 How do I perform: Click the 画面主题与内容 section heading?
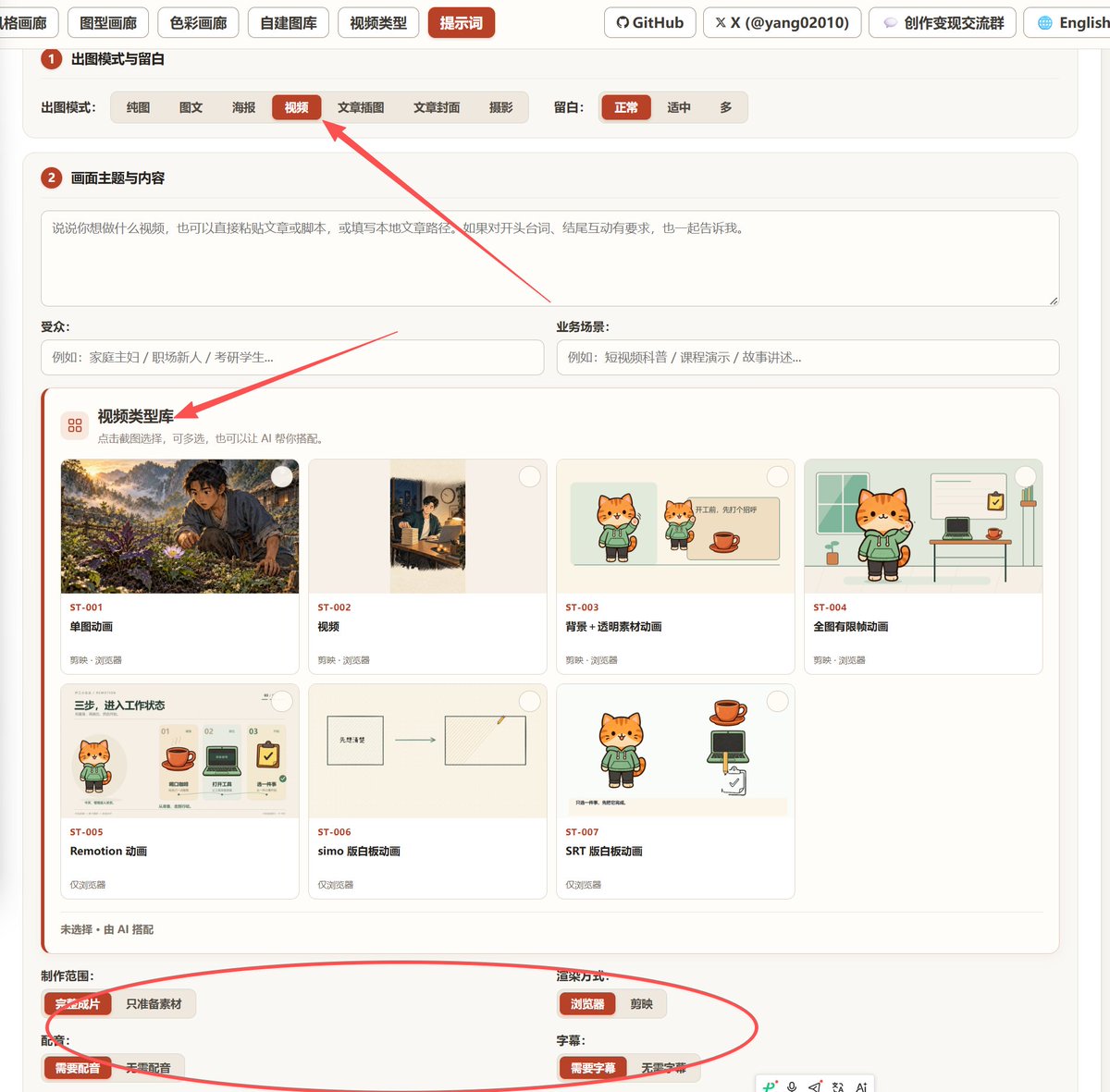click(x=117, y=178)
